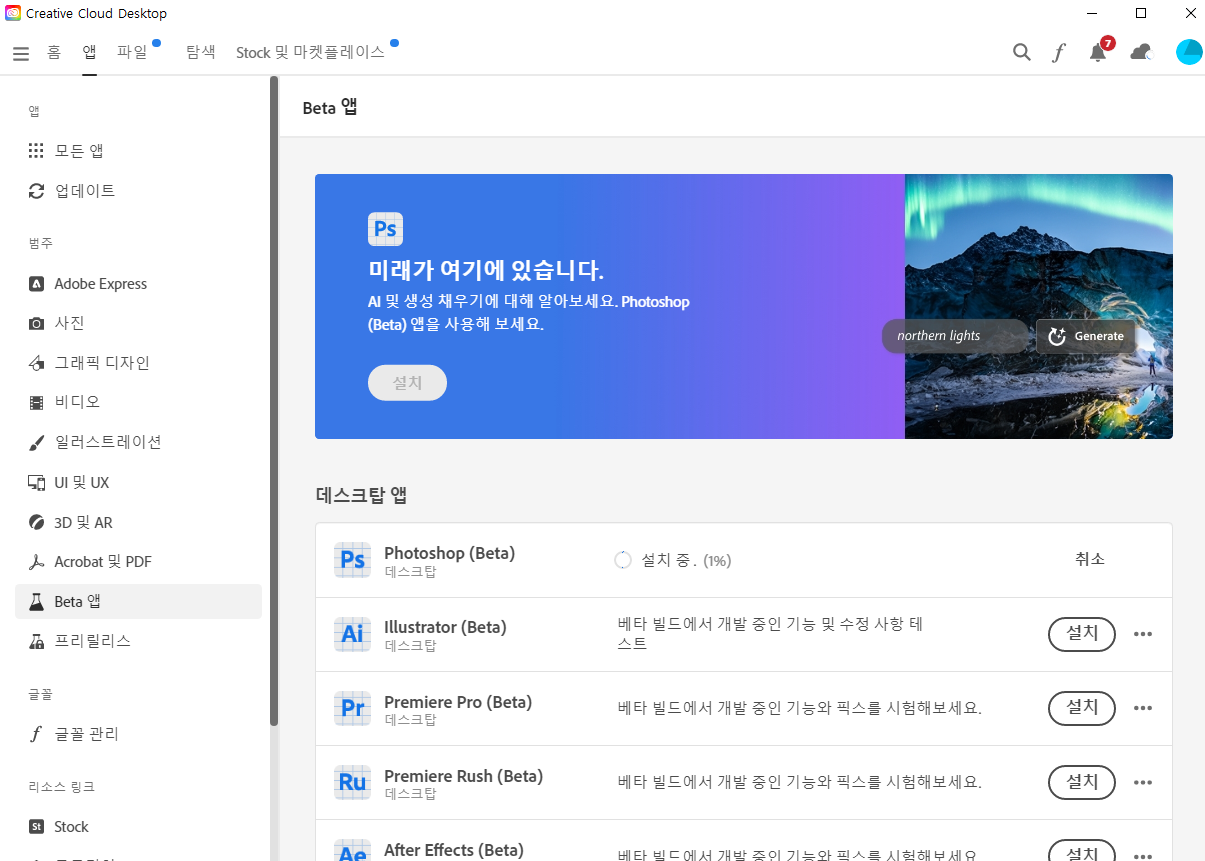Click the Ps icon in the banner
The width and height of the screenshot is (1205, 861).
(385, 229)
